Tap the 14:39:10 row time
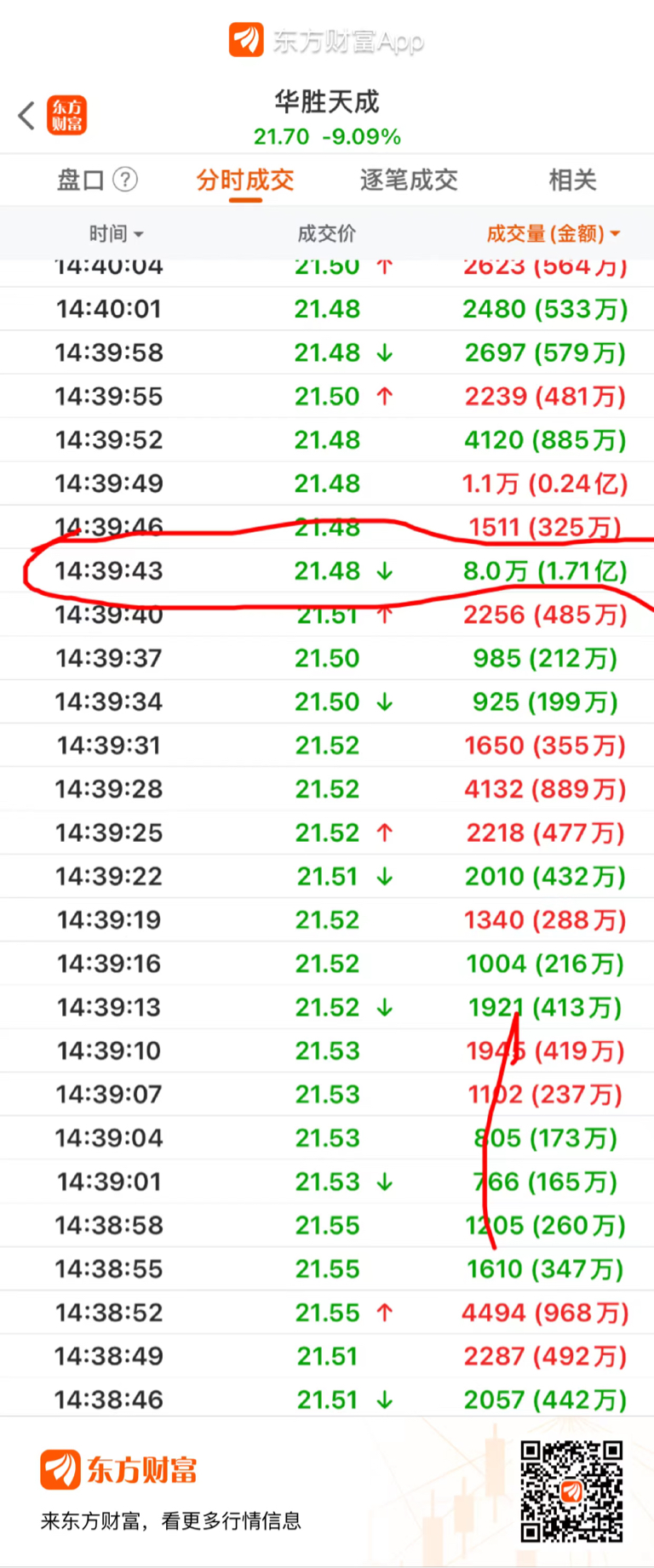 pyautogui.click(x=109, y=1050)
